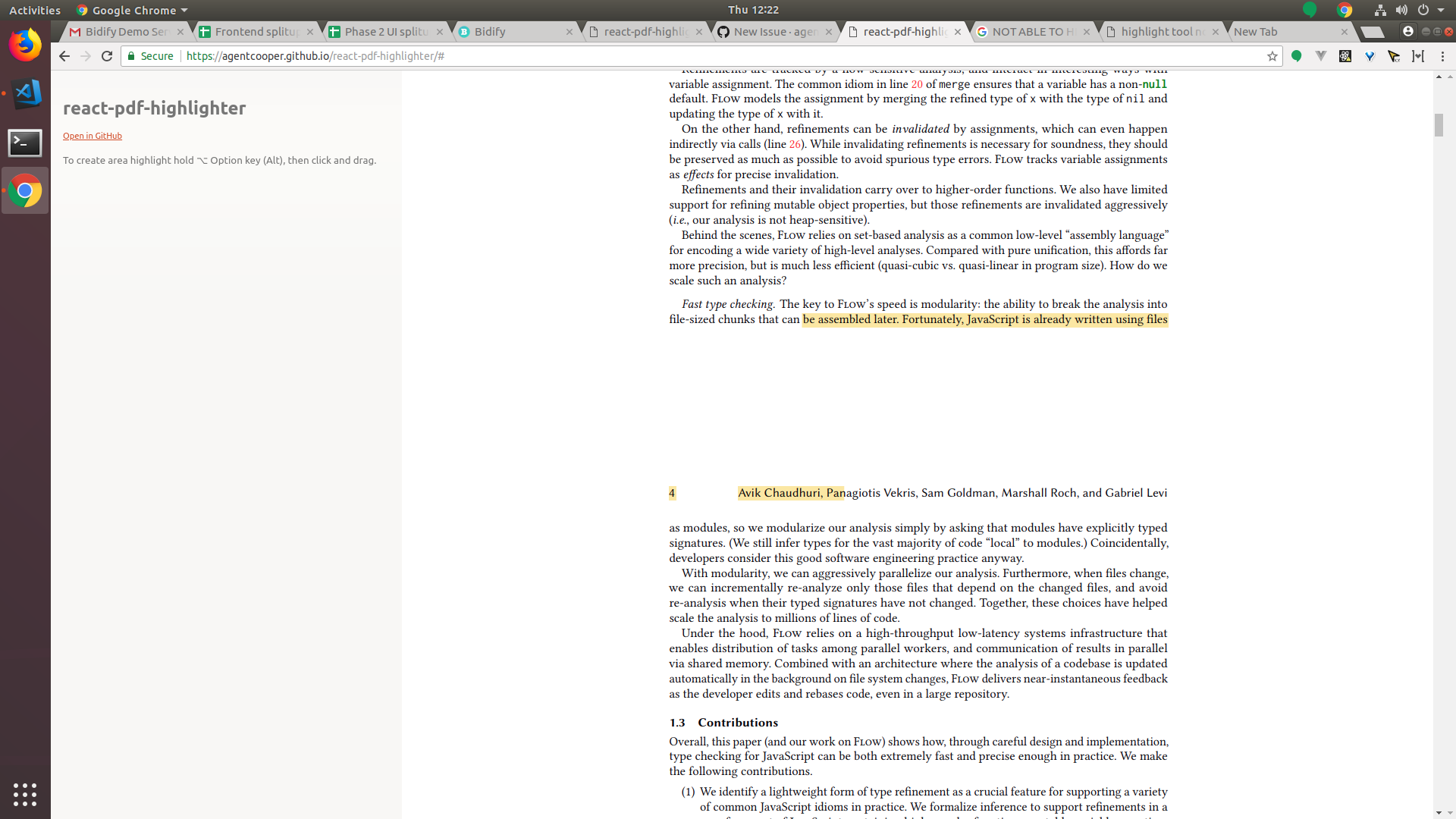The image size is (1456, 819).
Task: Go back to the previous page
Action: 64,56
